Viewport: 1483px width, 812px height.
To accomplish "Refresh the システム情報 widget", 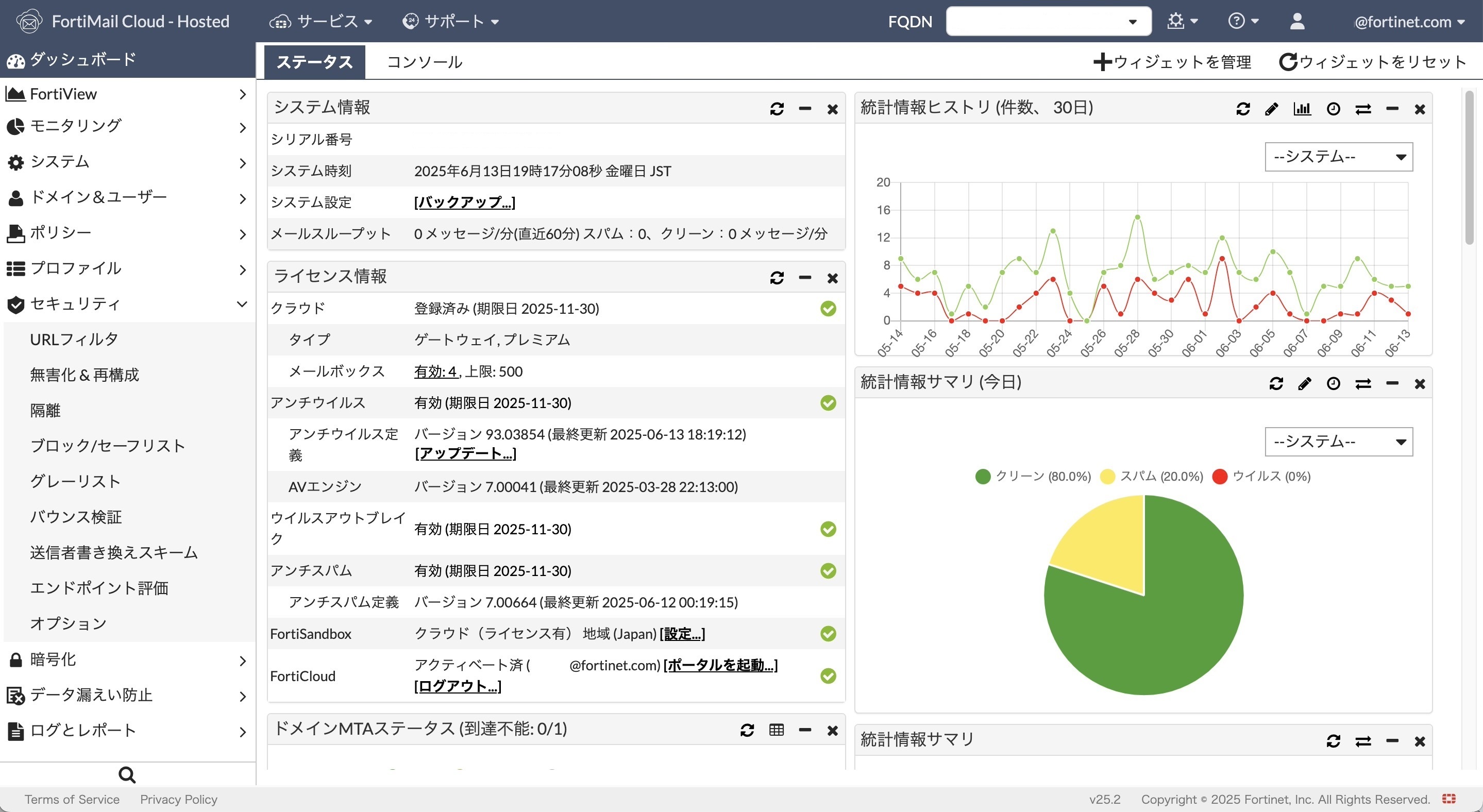I will (777, 109).
